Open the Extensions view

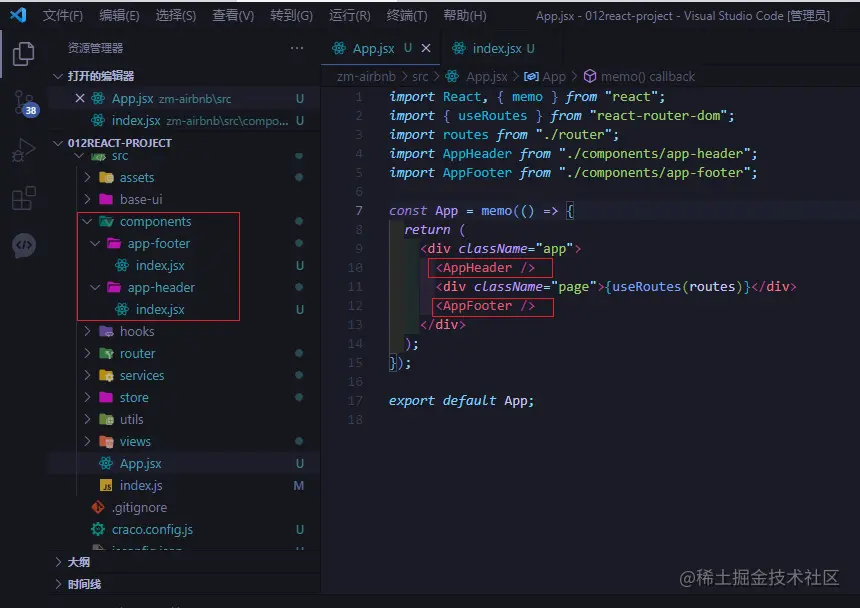24,197
